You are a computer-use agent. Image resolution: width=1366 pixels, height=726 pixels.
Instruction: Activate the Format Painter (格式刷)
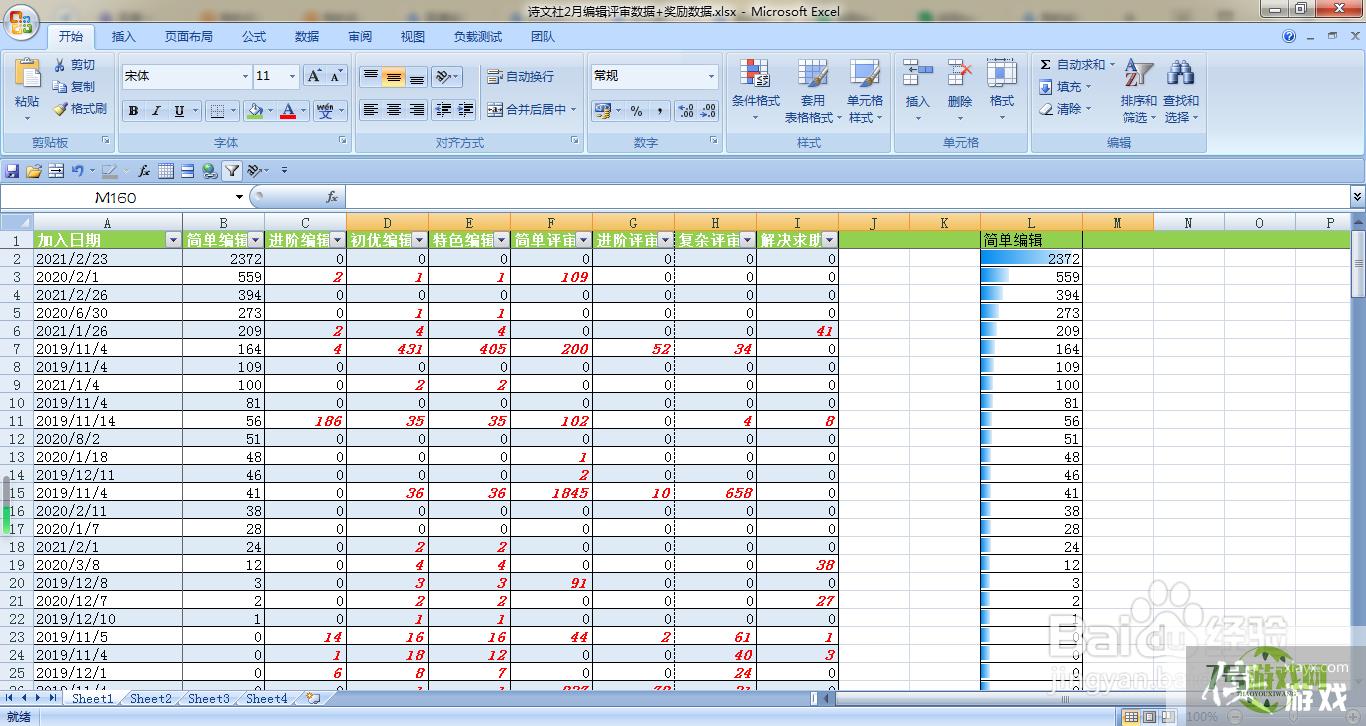(80, 109)
